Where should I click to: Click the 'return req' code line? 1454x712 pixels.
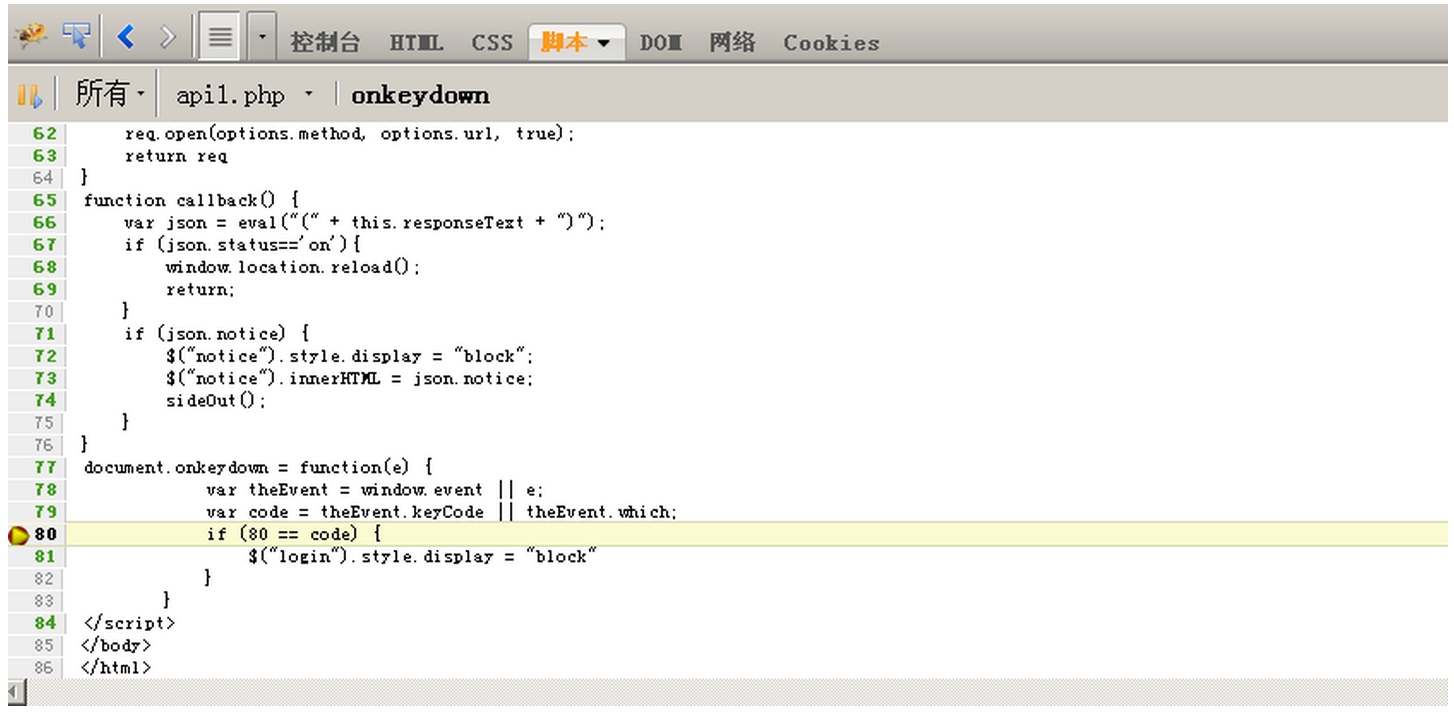[176, 155]
